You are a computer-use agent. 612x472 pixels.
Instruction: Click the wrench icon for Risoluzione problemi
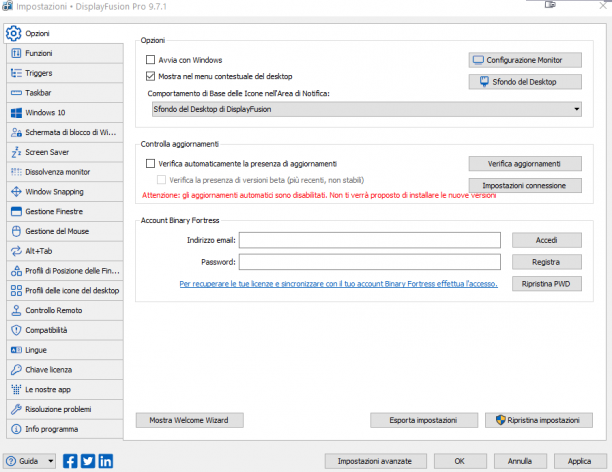16,409
